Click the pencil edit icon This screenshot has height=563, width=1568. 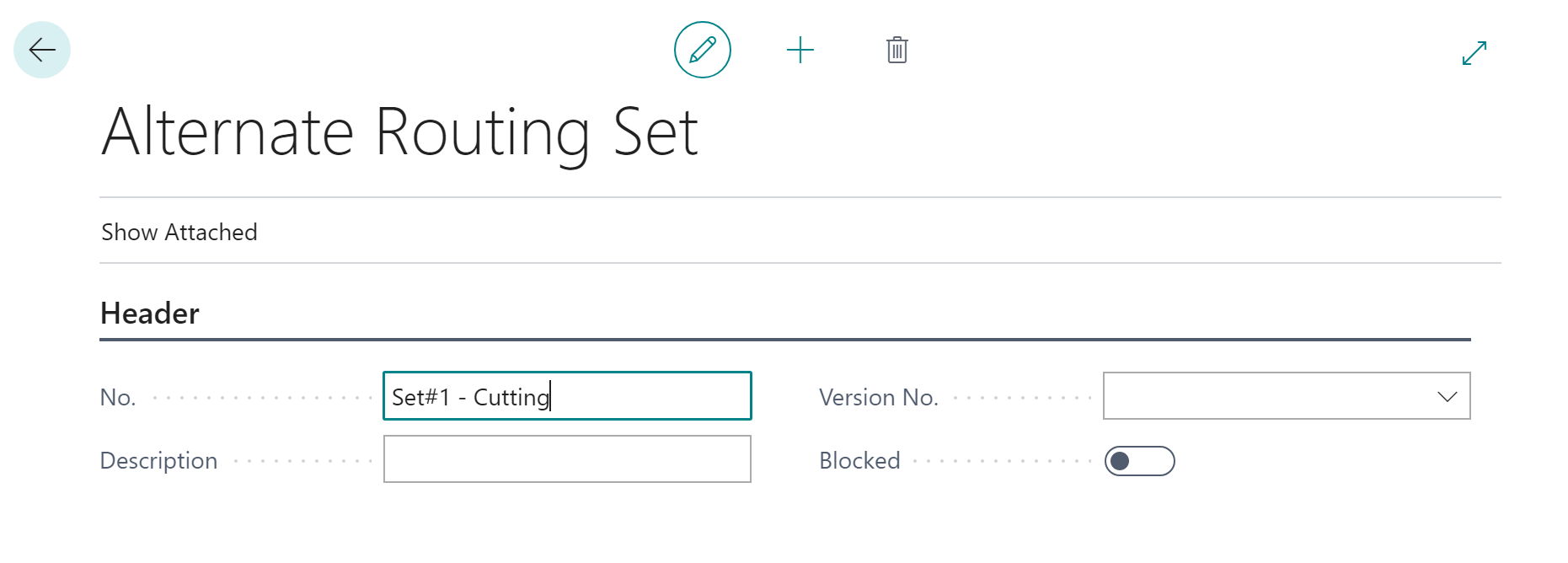coord(703,50)
